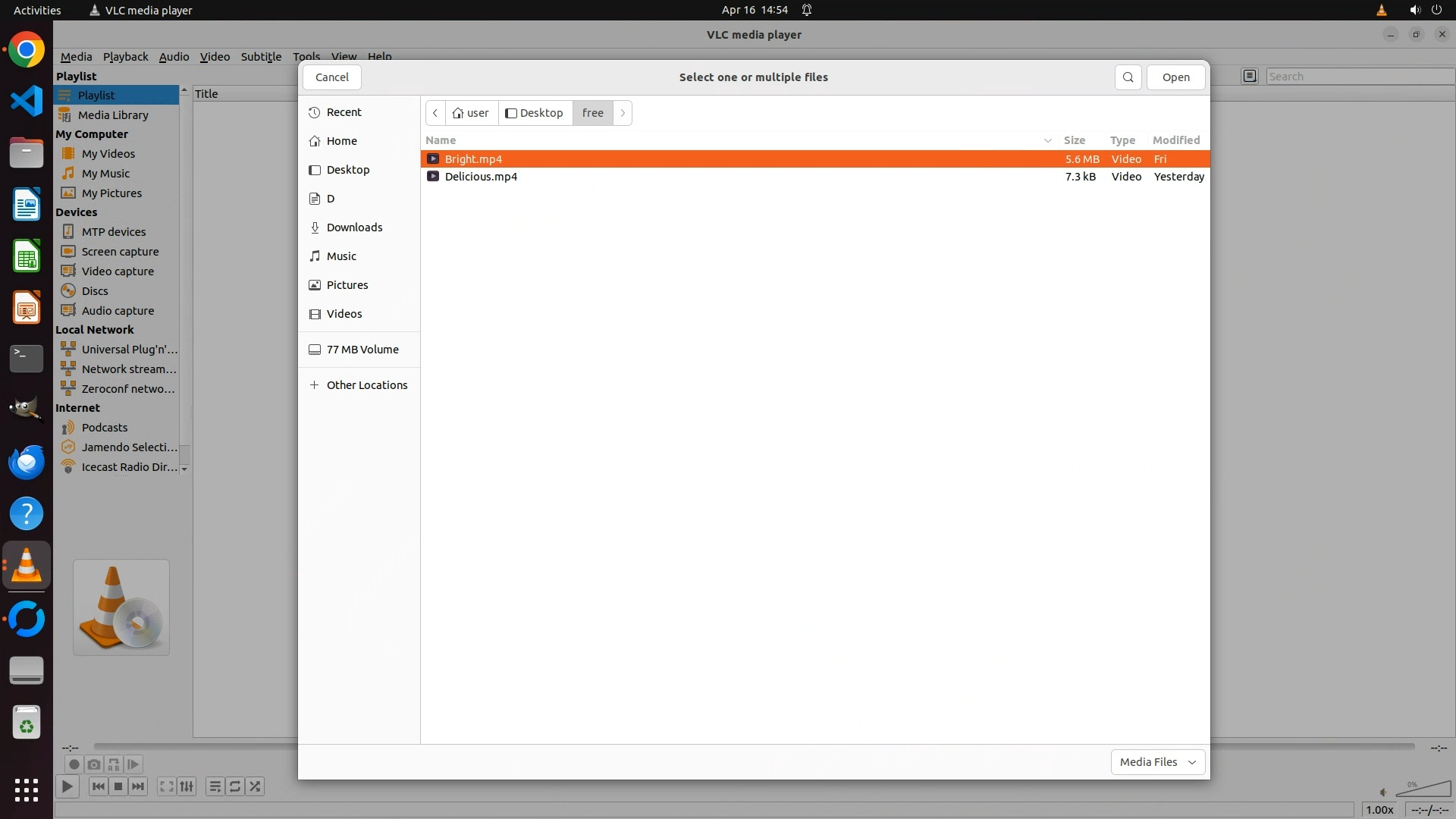This screenshot has height=819, width=1456.
Task: Open the Media Files filter dropdown
Action: pyautogui.click(x=1157, y=762)
